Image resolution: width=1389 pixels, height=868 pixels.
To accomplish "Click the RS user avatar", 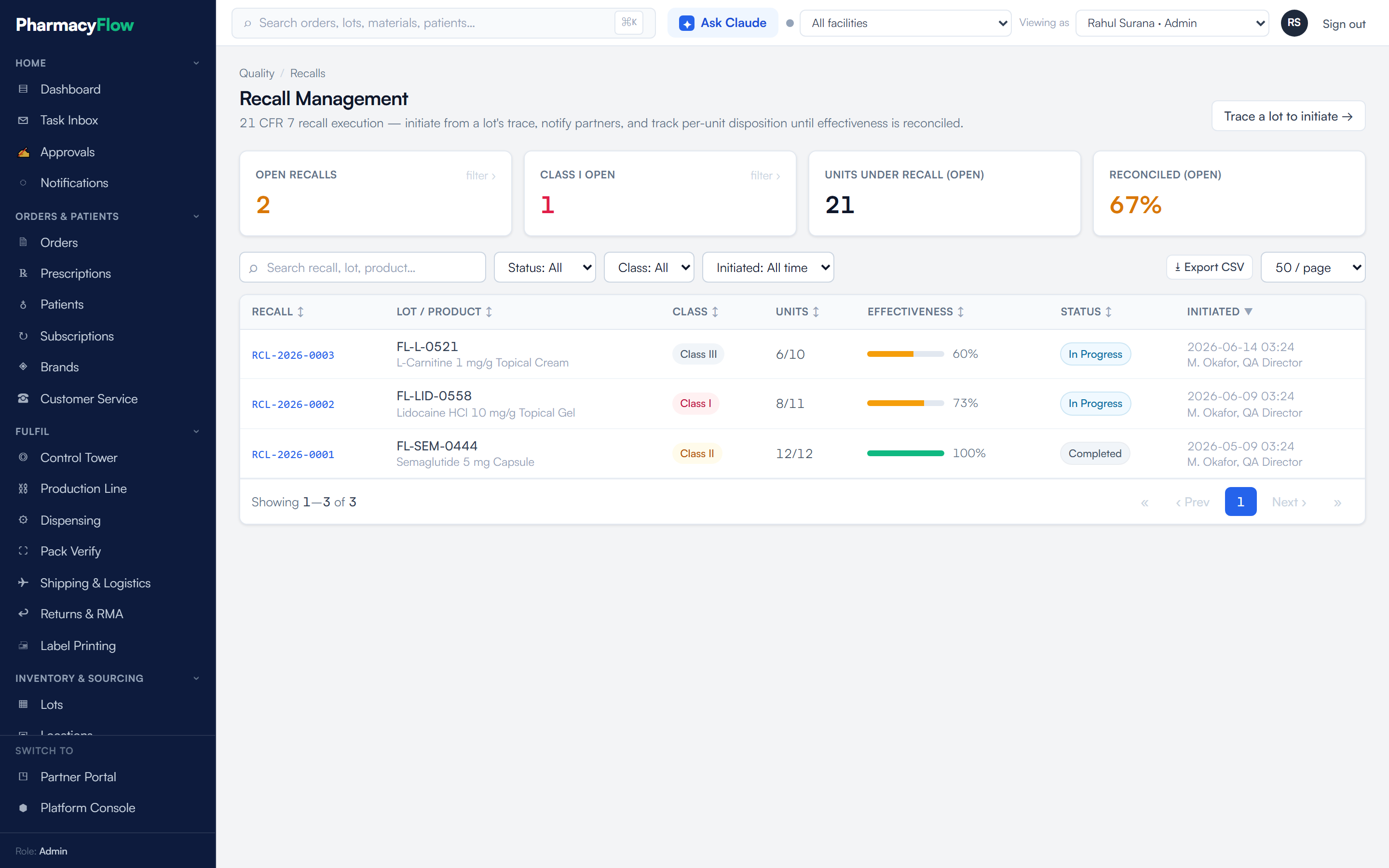I will coord(1294,23).
